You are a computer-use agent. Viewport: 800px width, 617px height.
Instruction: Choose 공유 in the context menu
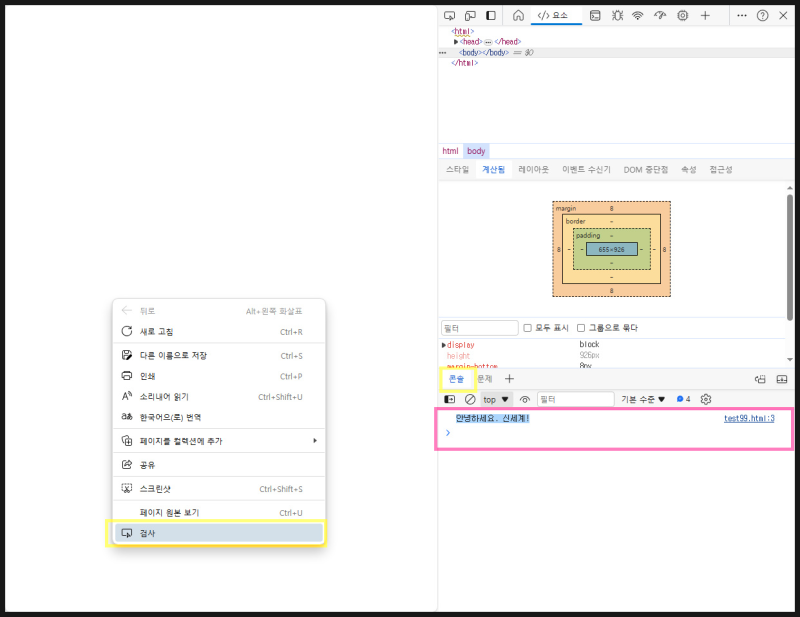tap(218, 464)
